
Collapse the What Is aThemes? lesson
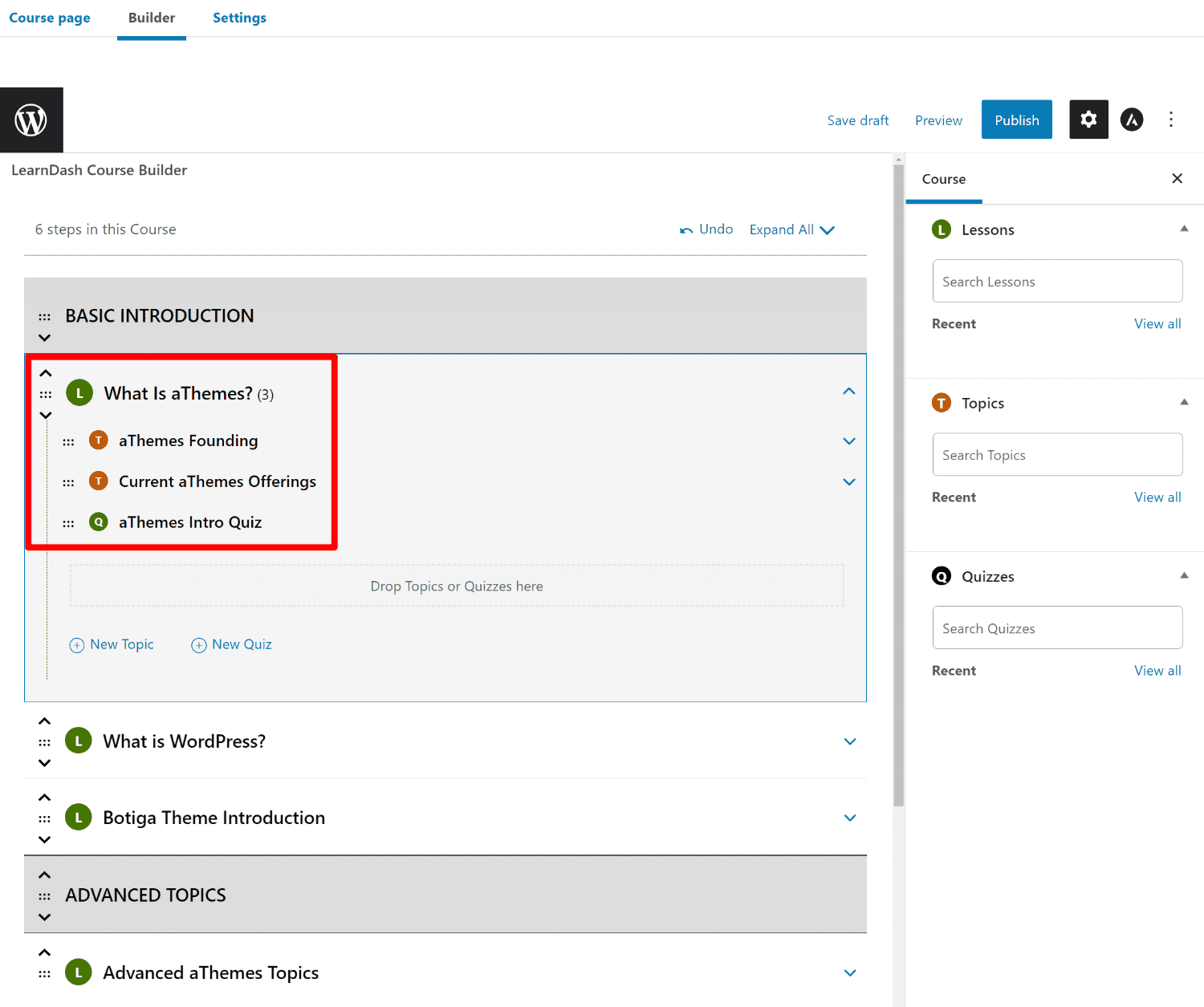(849, 392)
